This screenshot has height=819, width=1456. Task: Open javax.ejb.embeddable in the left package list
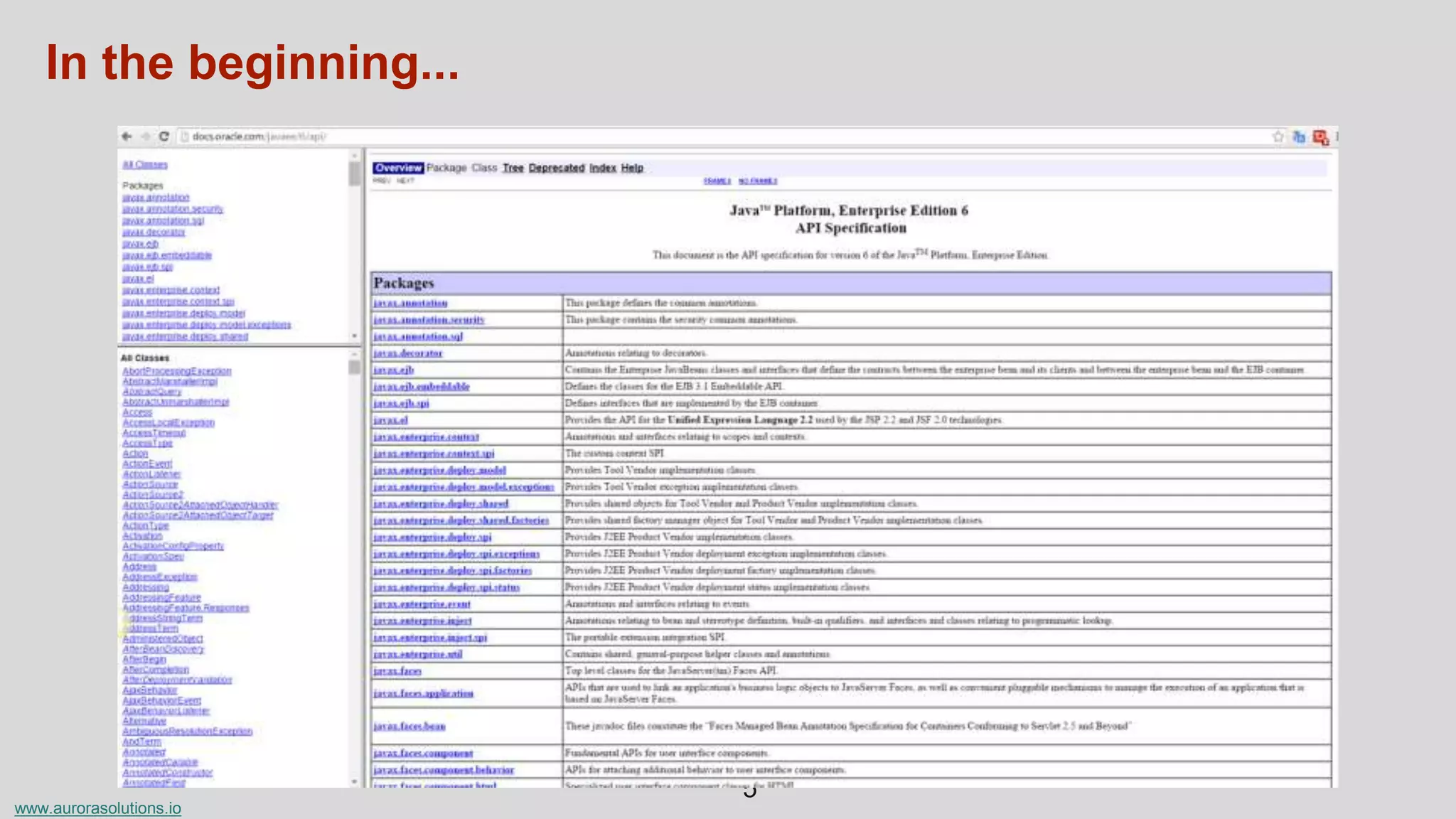tap(167, 255)
